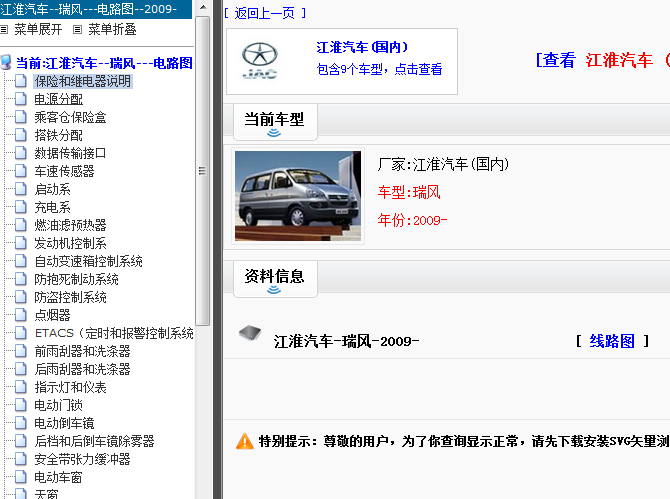
Task: Select 乘客仓保险盒 in the tree
Action: 71,117
